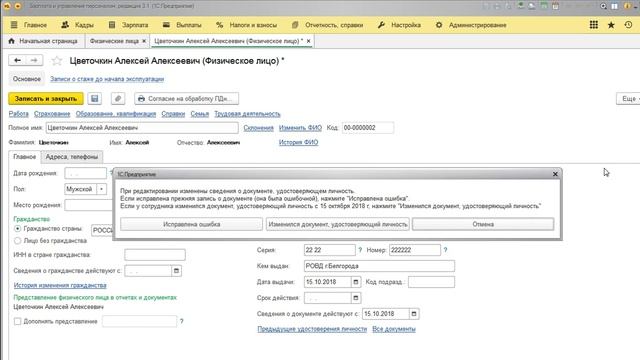Go to Начальная страница tab

coord(43,41)
